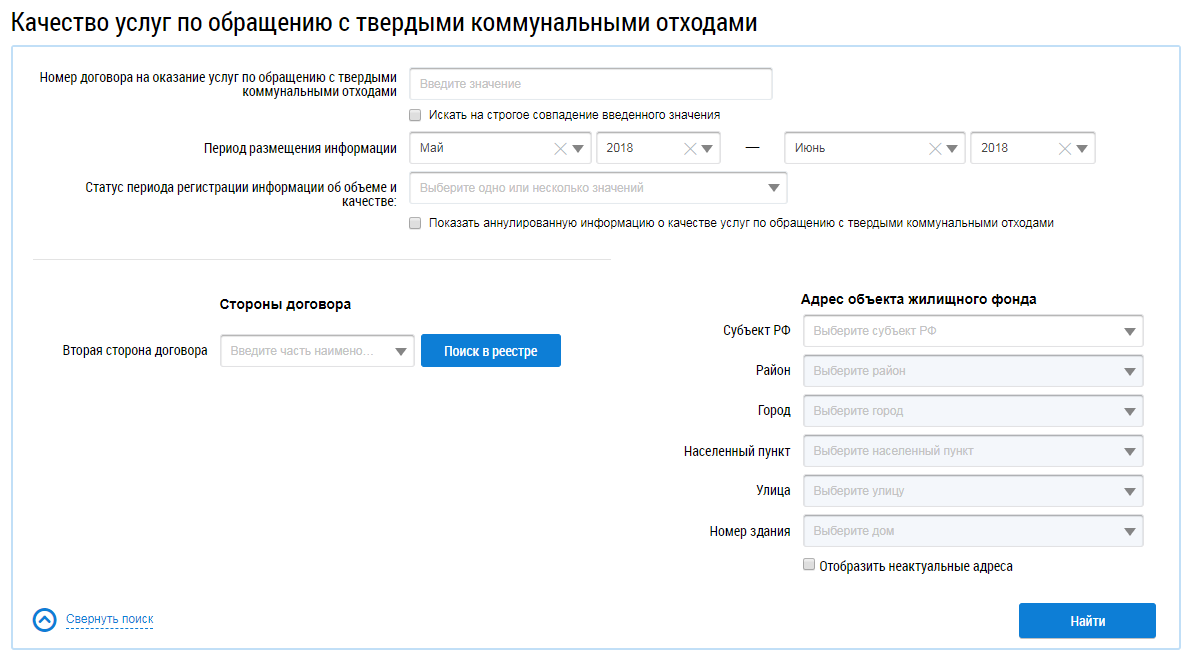
Task: Clear the start year 2018 value
Action: pos(690,149)
